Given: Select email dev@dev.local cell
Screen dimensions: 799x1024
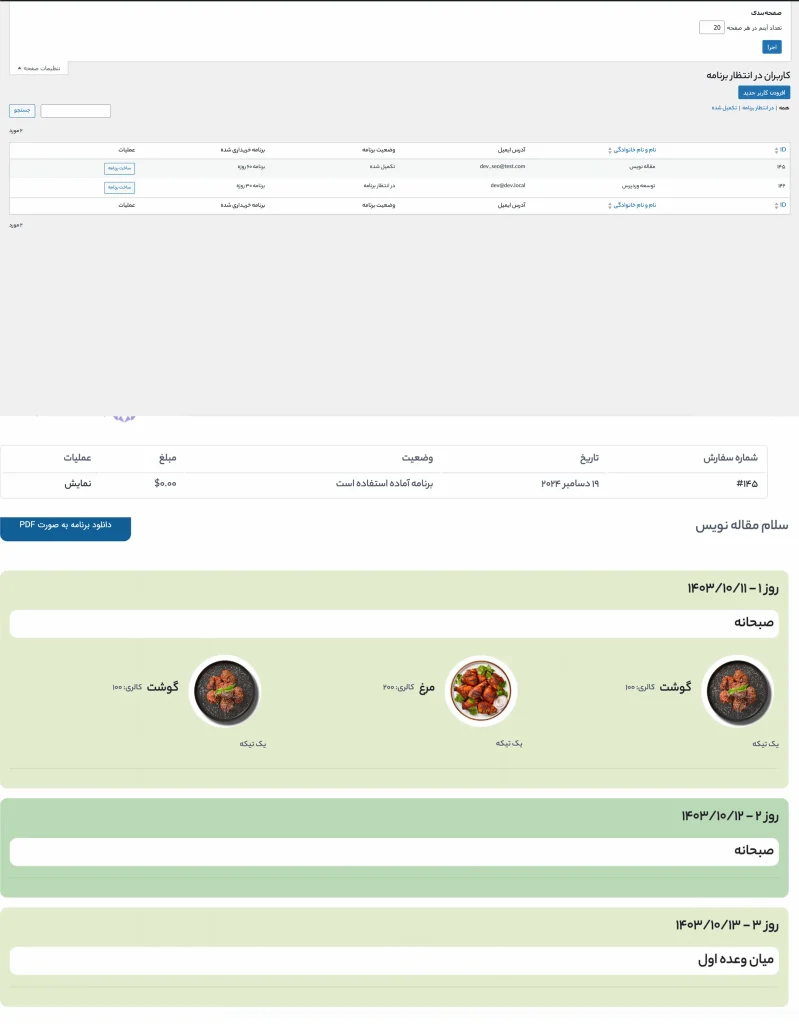Looking at the screenshot, I should (x=508, y=185).
